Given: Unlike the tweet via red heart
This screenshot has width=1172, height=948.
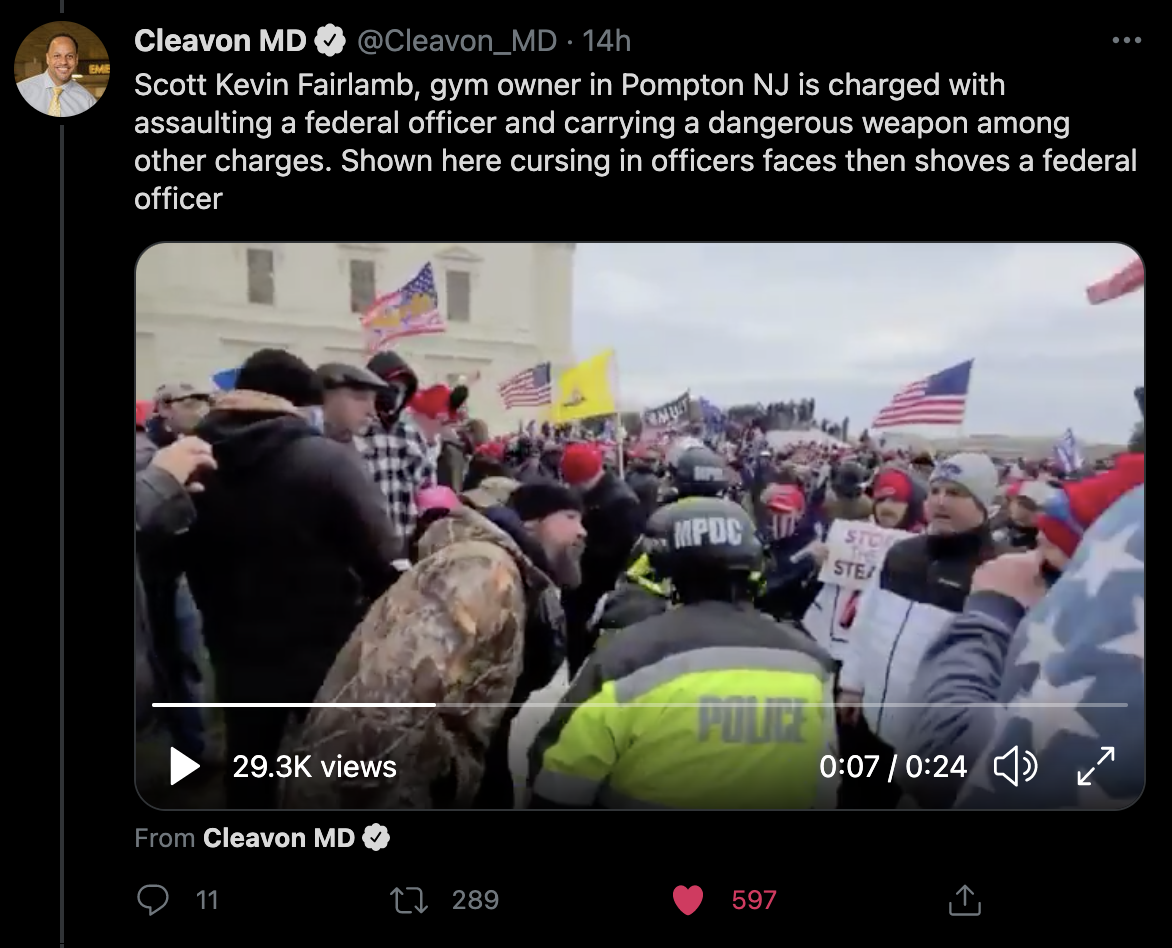Looking at the screenshot, I should coord(688,900).
